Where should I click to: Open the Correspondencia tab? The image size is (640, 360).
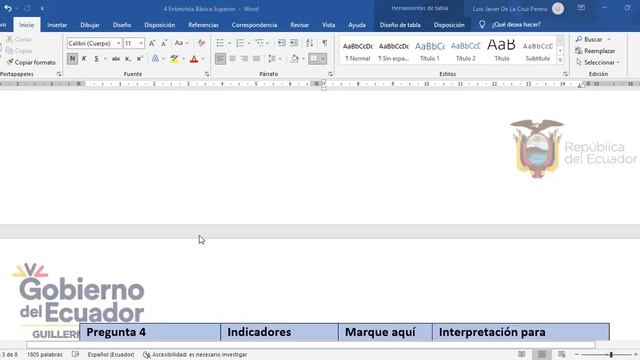254,25
